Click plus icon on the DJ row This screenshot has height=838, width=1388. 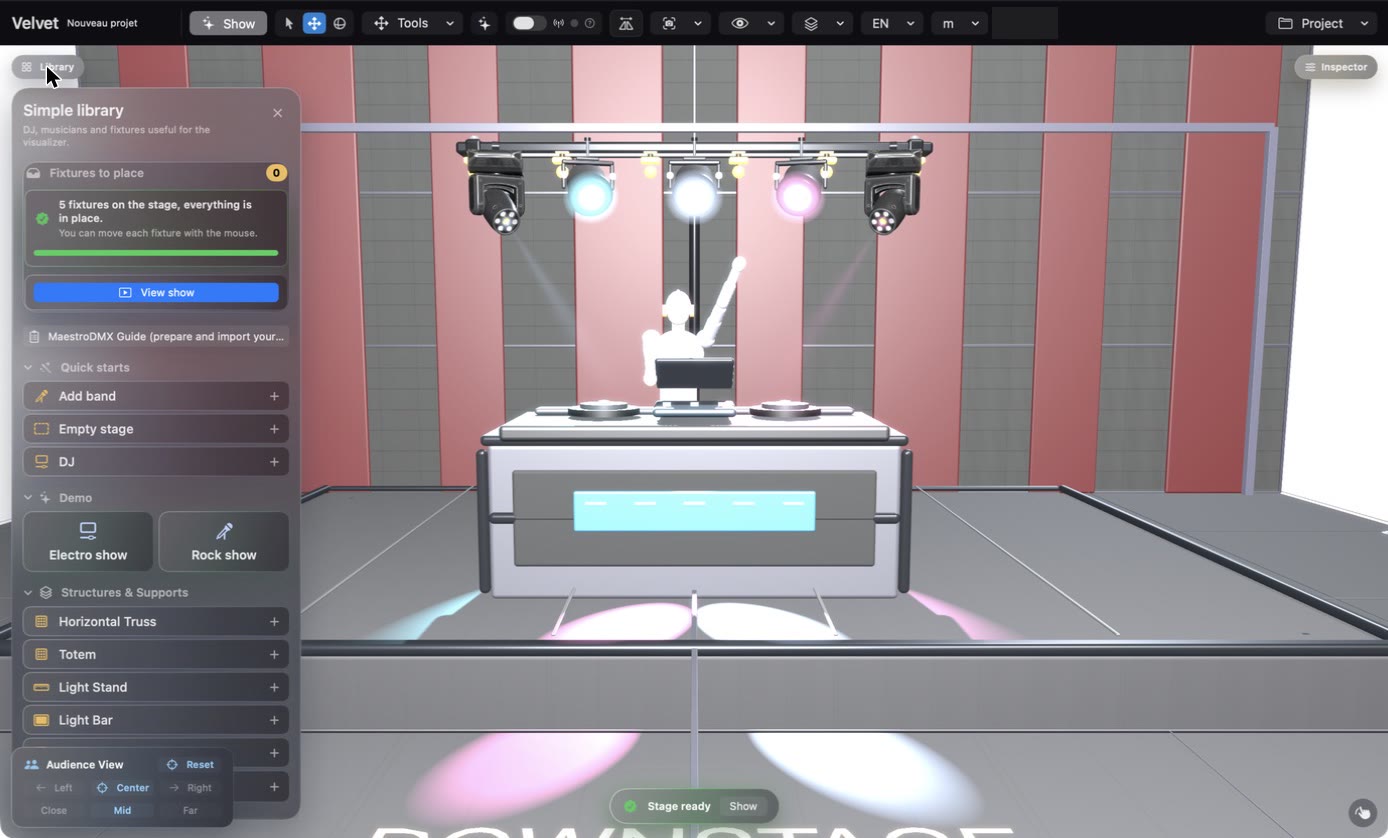pos(274,462)
